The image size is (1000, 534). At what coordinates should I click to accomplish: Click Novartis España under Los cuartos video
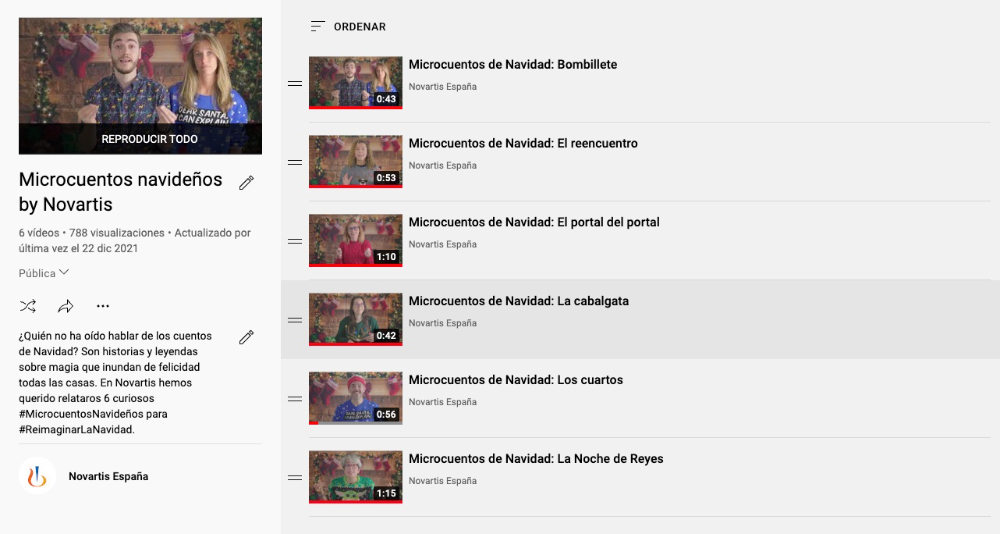click(443, 402)
